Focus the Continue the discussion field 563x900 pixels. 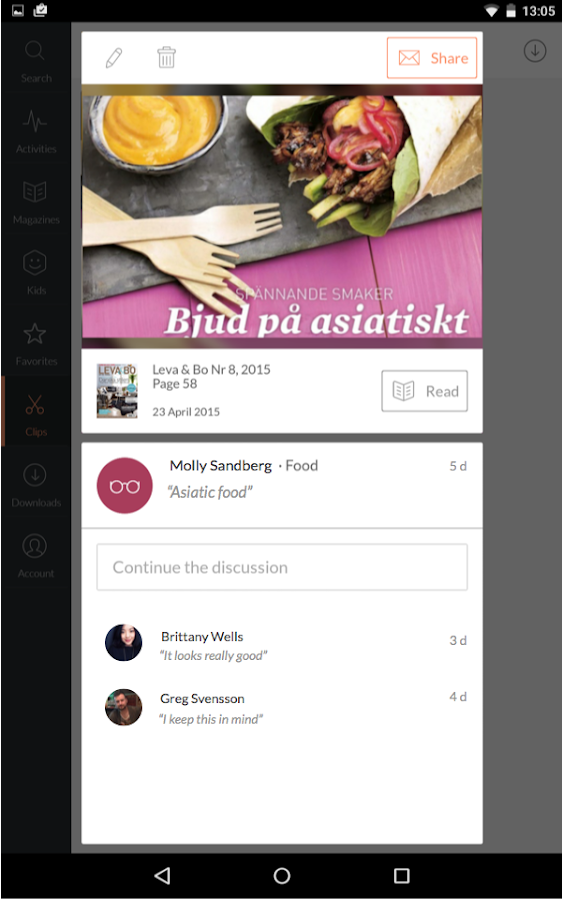click(x=282, y=567)
